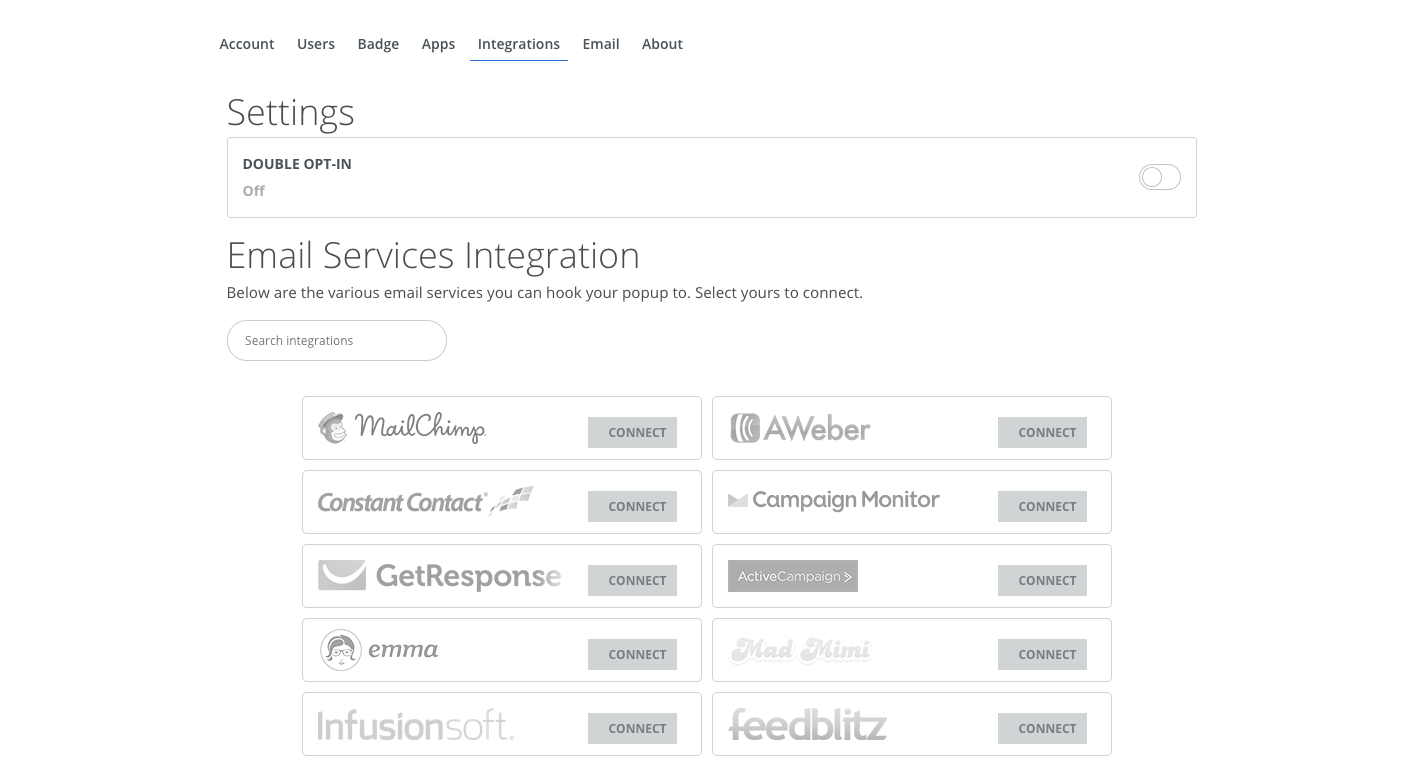This screenshot has height=759, width=1424.
Task: Click the Email Services Integration heading
Action: tap(433, 255)
